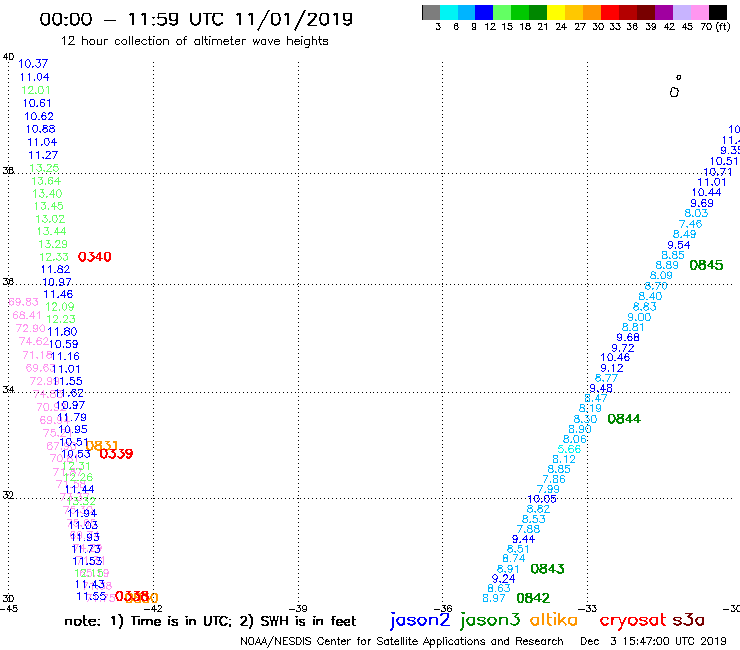The image size is (740, 650).
Task: Click the wave height value 11.27
Action: [x=43, y=155]
